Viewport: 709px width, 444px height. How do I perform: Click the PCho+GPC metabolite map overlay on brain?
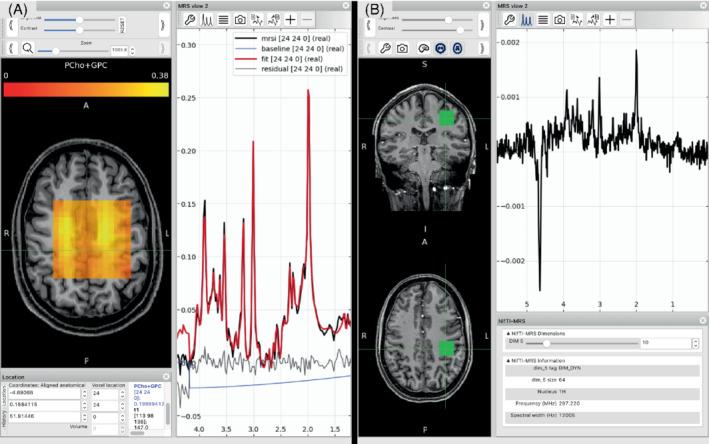coord(92,239)
